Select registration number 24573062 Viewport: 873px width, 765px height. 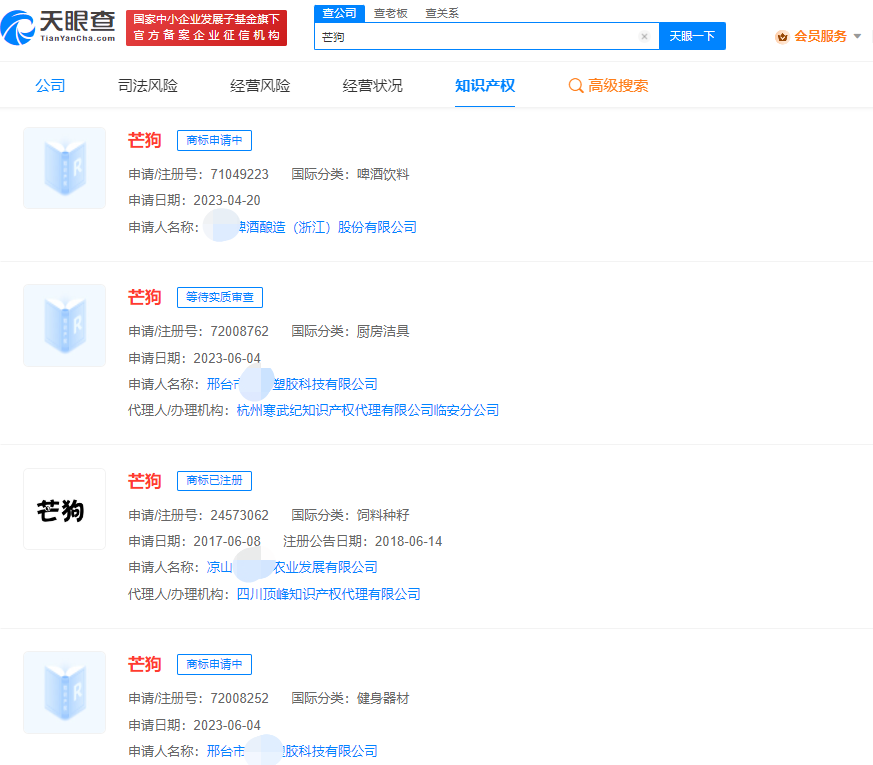coord(239,515)
